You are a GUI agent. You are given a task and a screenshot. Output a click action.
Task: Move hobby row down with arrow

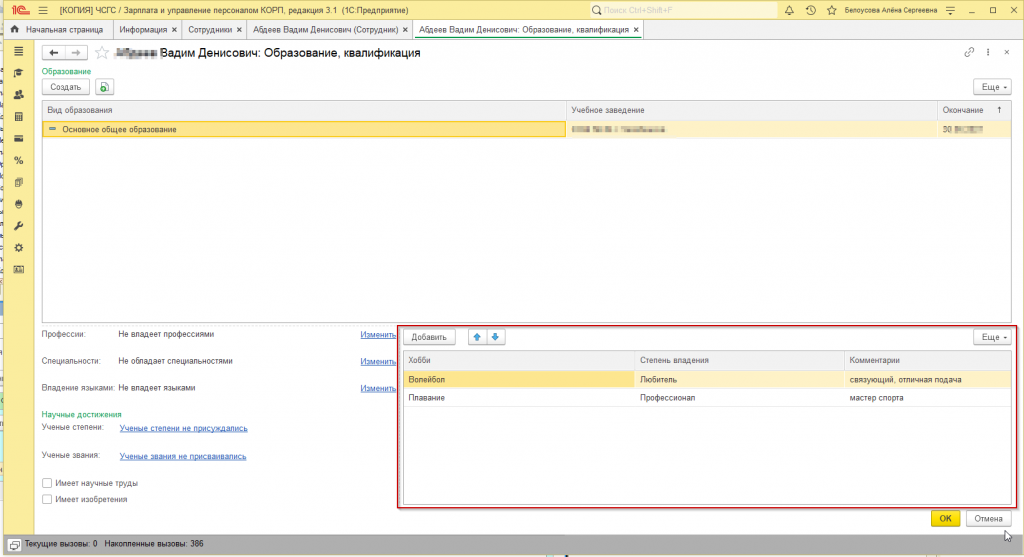[x=495, y=337]
